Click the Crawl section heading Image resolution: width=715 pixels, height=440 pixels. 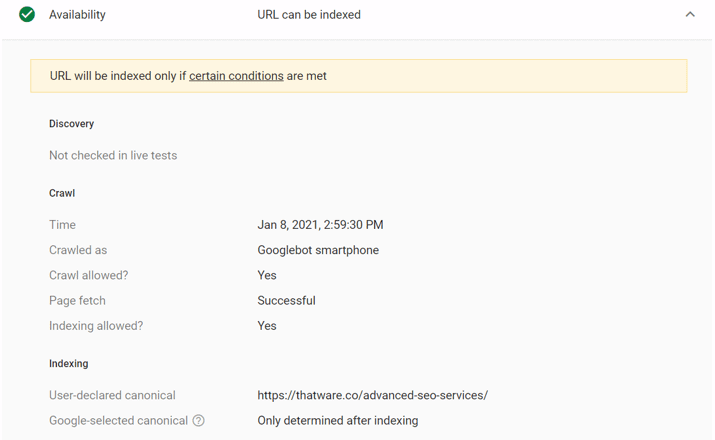tap(62, 193)
